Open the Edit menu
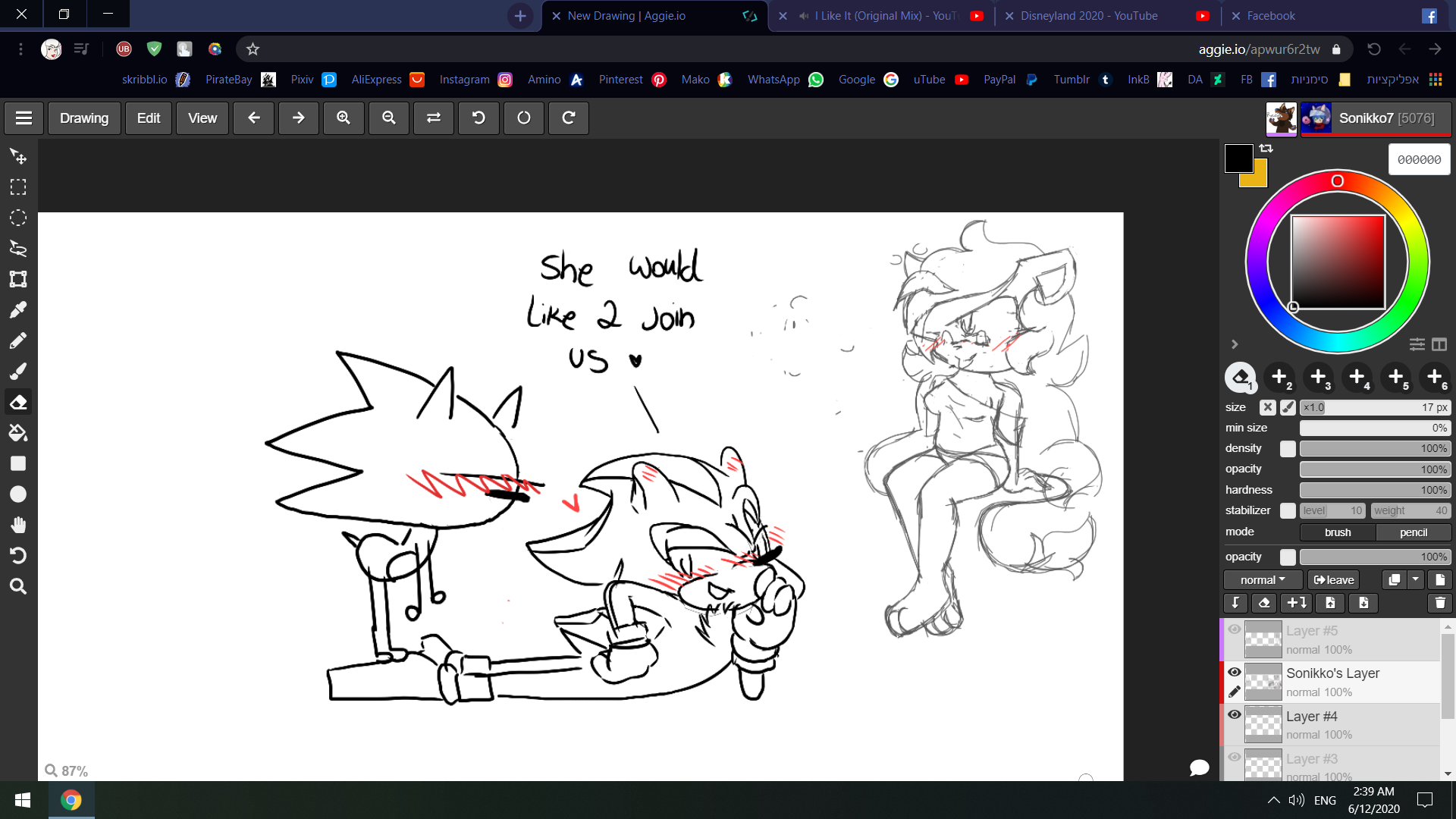The width and height of the screenshot is (1456, 819). click(x=148, y=118)
